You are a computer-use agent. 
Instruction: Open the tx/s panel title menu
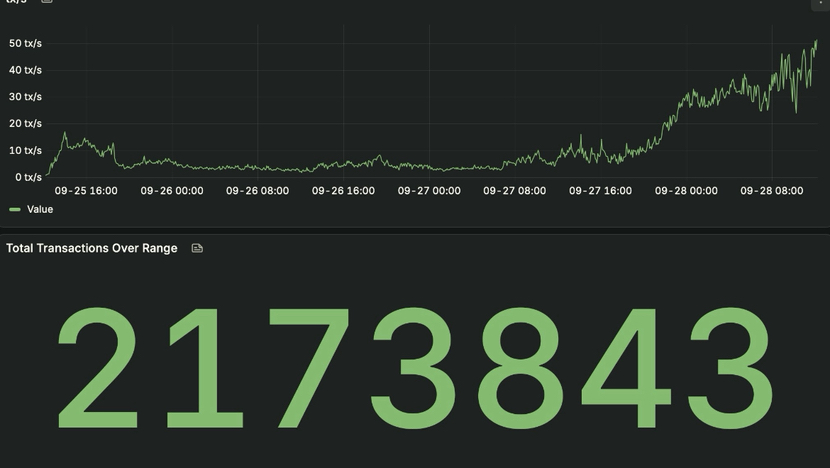[x=14, y=2]
